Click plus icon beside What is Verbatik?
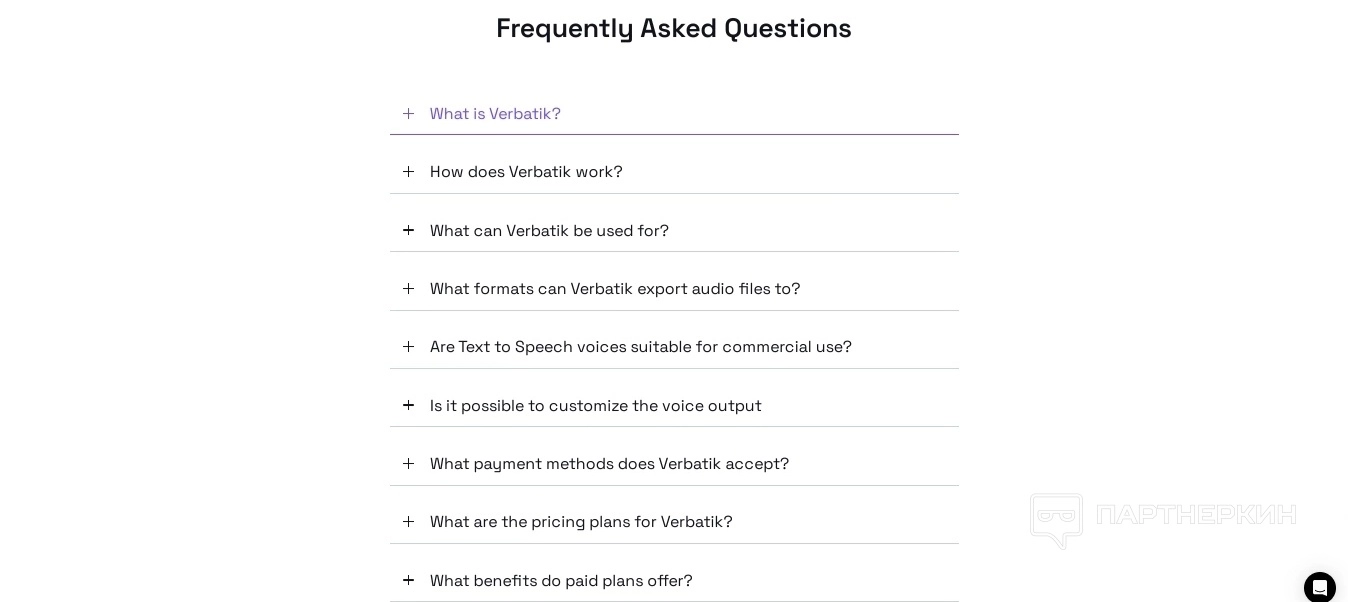The image size is (1348, 602). 408,114
